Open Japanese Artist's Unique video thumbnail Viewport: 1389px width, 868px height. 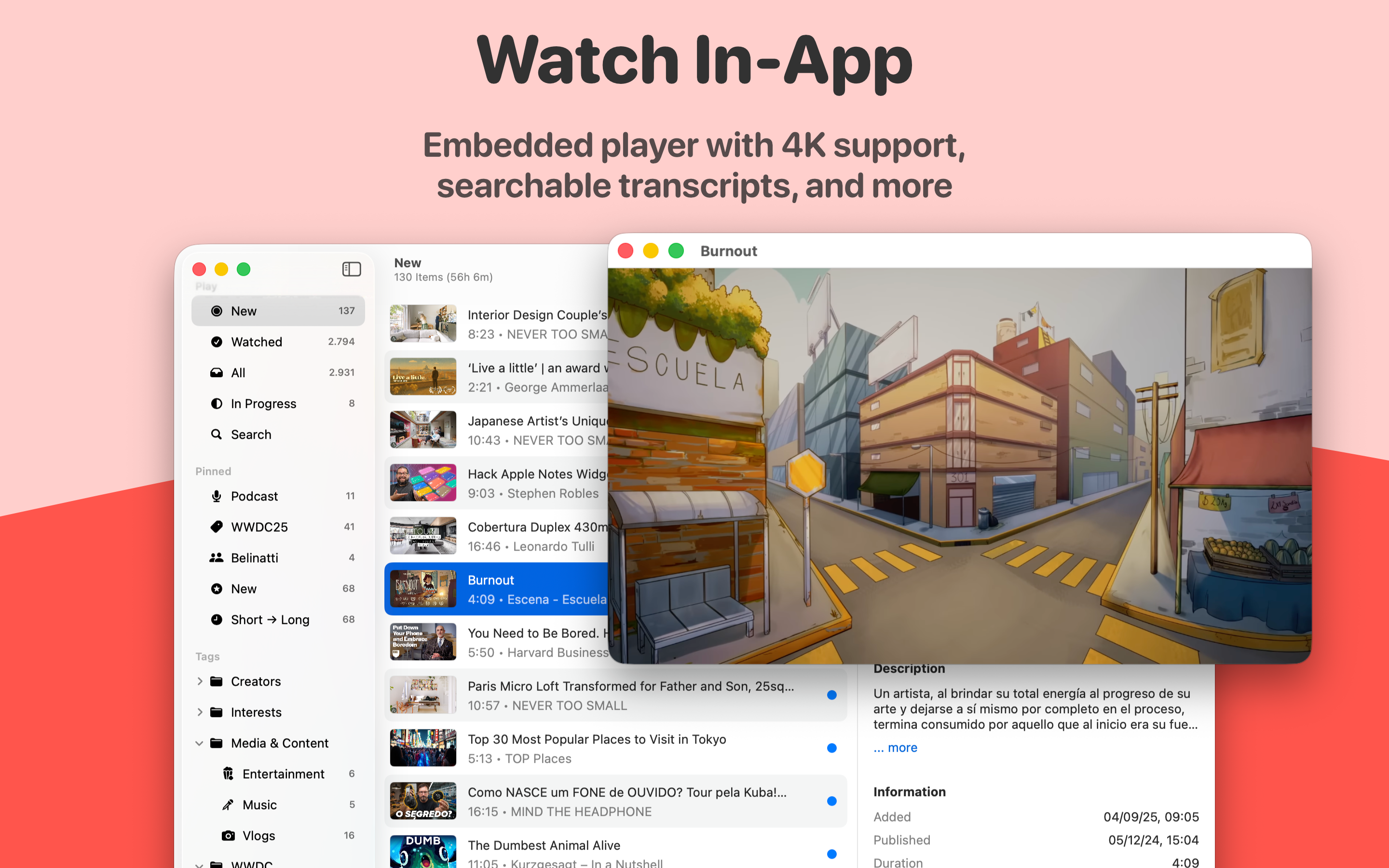click(x=423, y=430)
